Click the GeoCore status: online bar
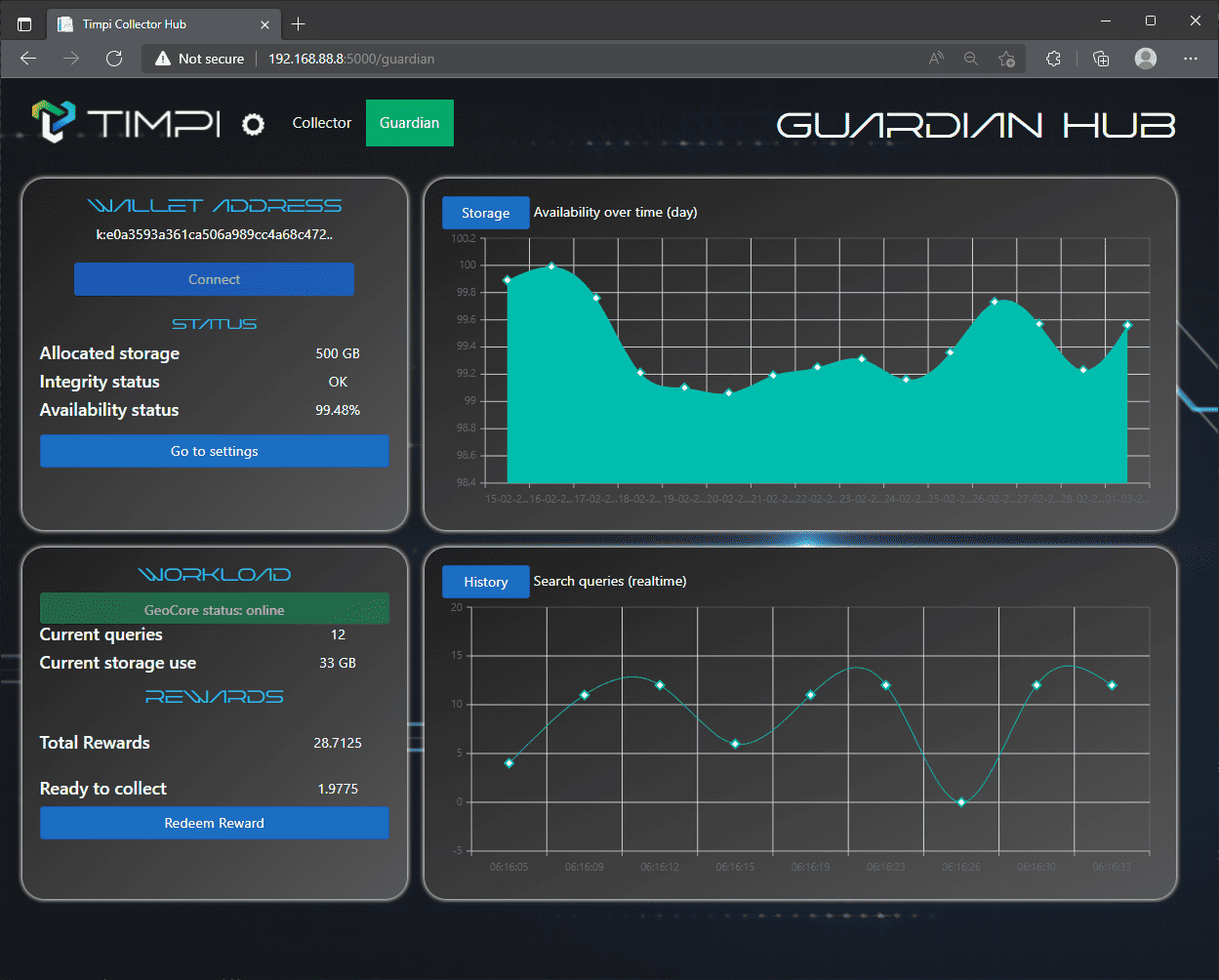This screenshot has width=1219, height=980. (x=215, y=610)
